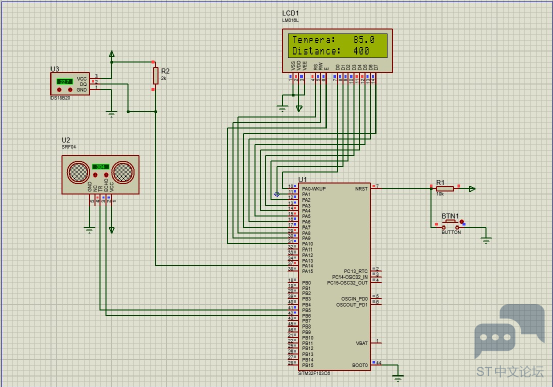Select the LCD1 LM016L display component
The width and height of the screenshot is (553, 387).
click(x=337, y=51)
